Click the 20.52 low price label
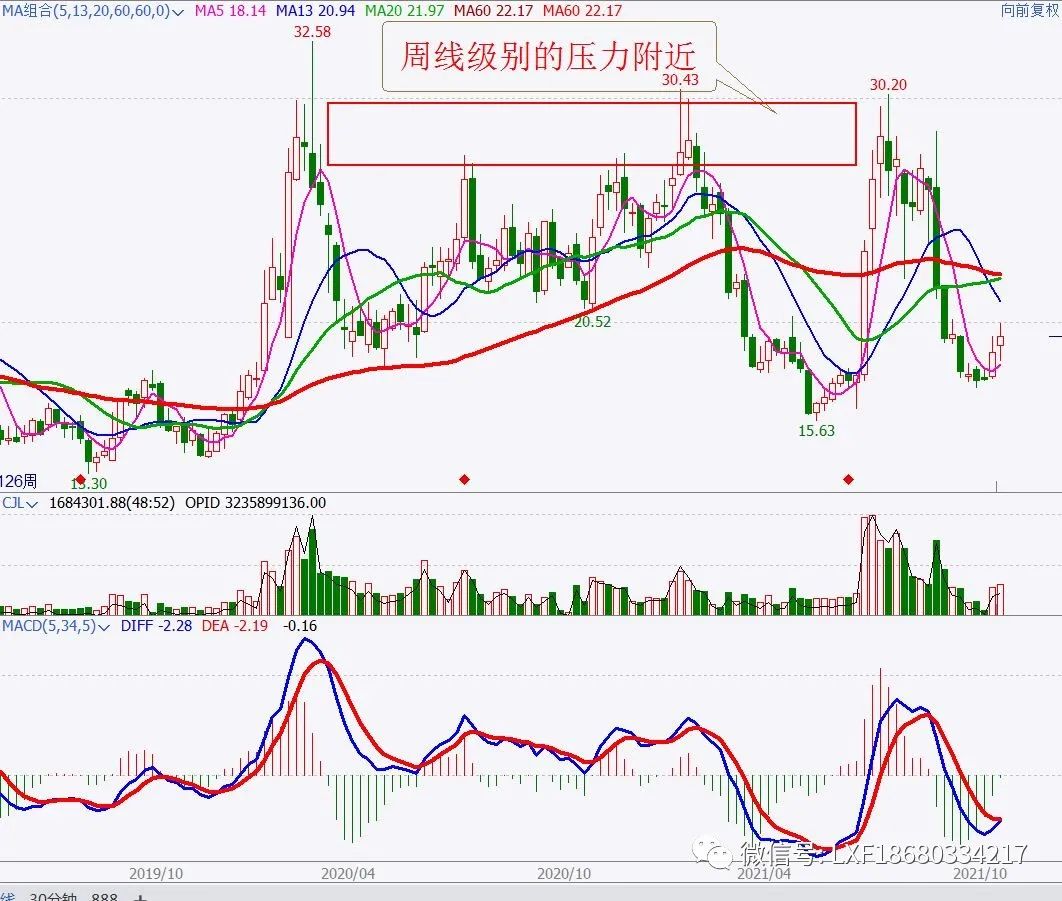 coord(592,322)
